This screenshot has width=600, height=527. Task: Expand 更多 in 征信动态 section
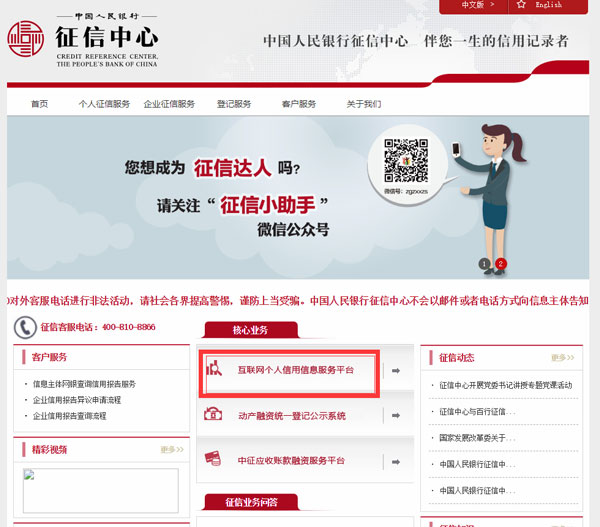click(563, 357)
